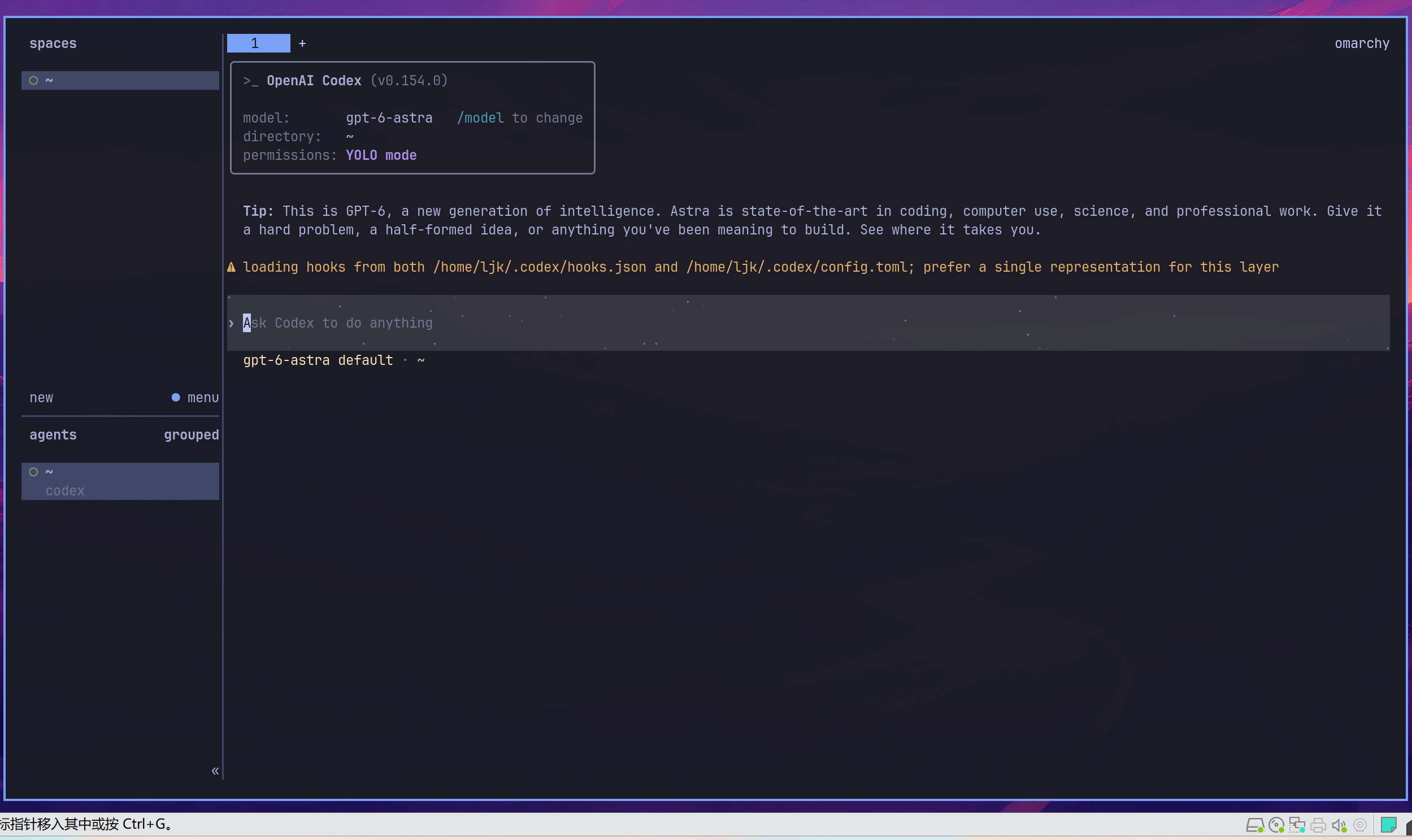Click the Tip: label in message
Screen dimensions: 1412x840
(x=258, y=211)
